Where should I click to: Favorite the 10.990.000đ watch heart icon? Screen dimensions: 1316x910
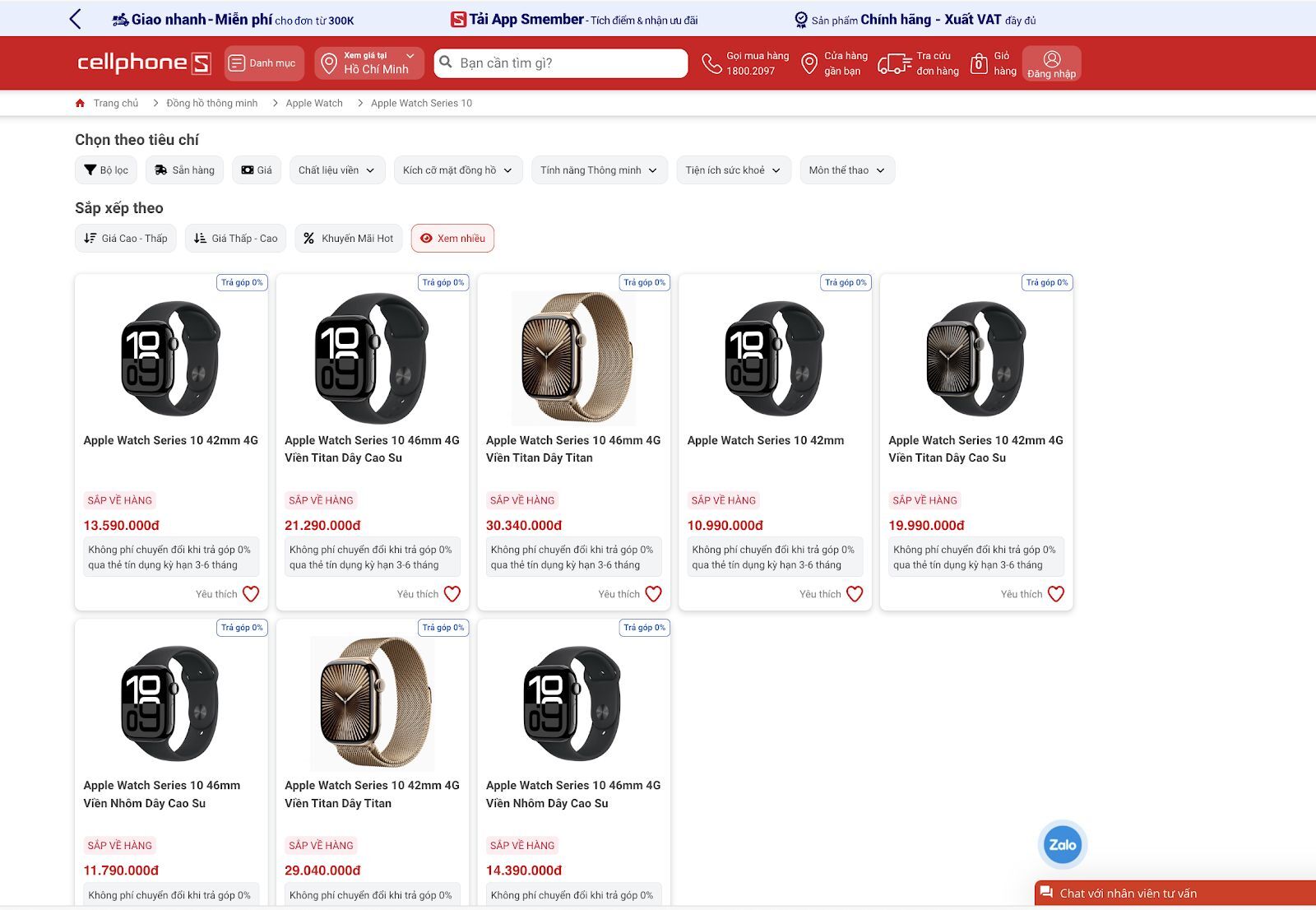pyautogui.click(x=855, y=594)
